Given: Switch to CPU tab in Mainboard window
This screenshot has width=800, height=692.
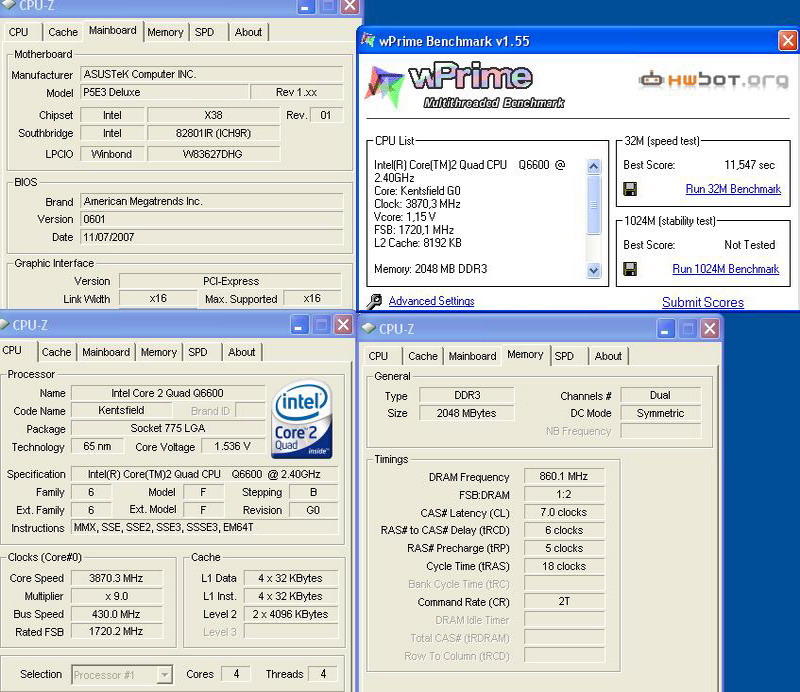Looking at the screenshot, I should pos(19,32).
